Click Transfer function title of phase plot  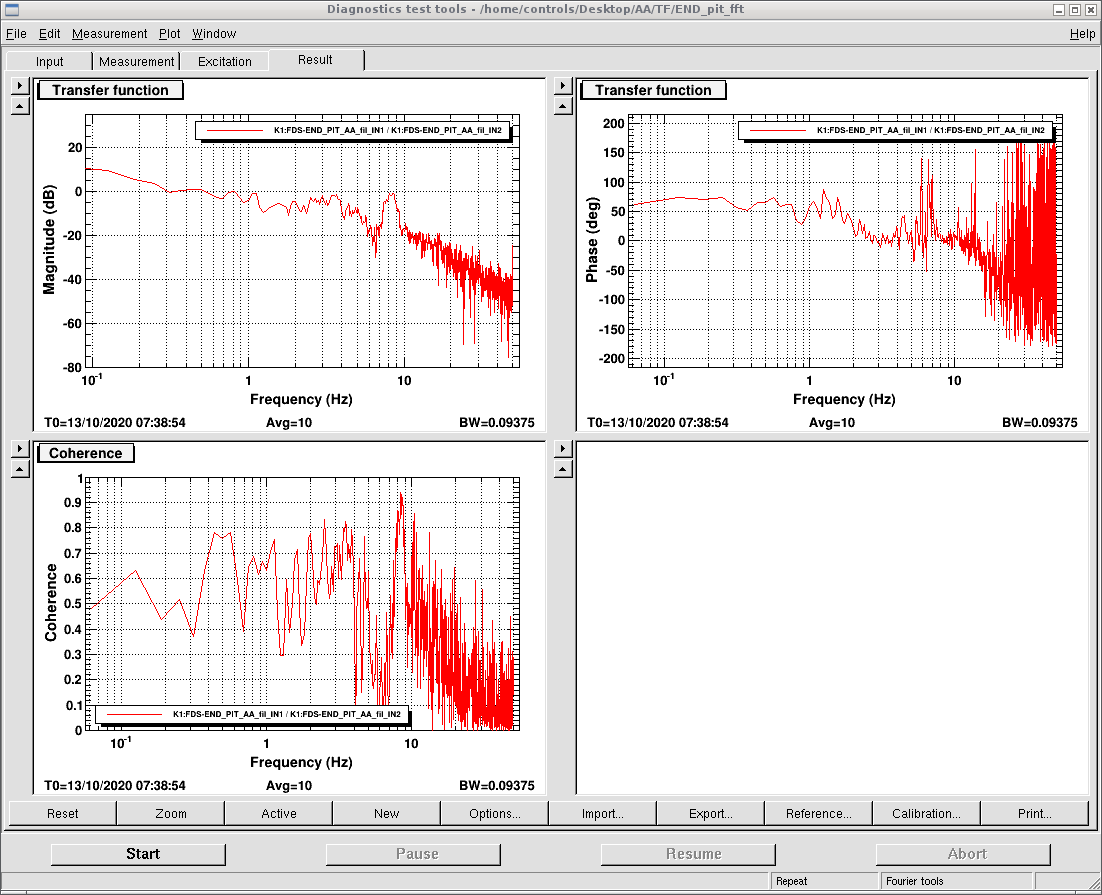pos(653,90)
